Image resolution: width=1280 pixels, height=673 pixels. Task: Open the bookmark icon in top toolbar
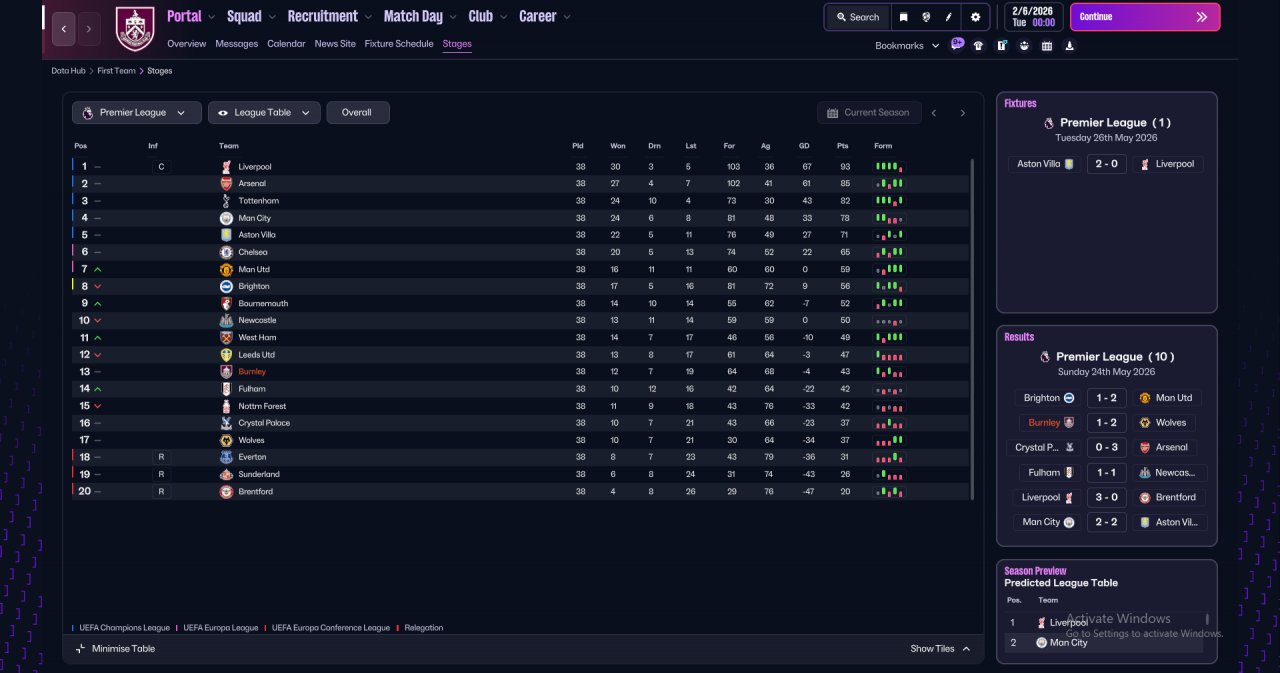[904, 17]
